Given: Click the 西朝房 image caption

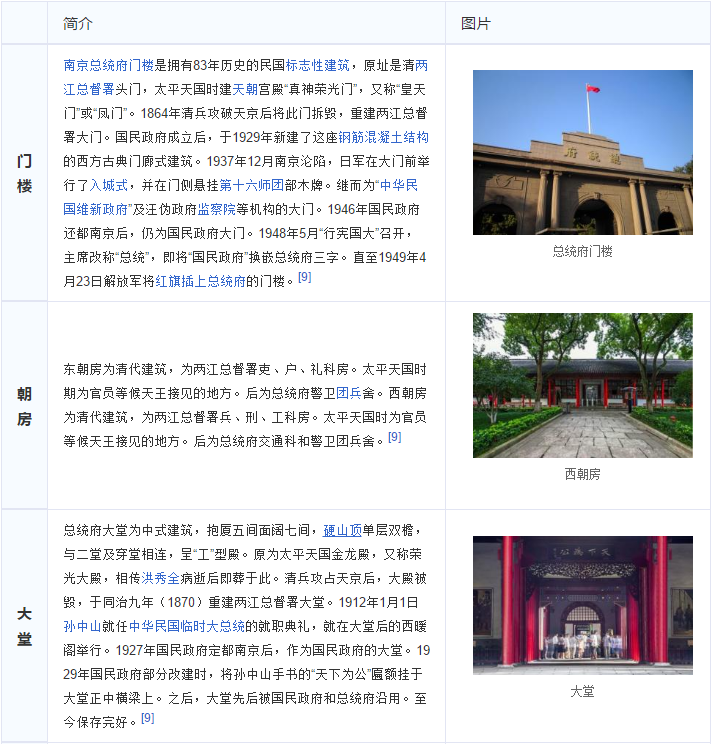Looking at the screenshot, I should tap(583, 474).
